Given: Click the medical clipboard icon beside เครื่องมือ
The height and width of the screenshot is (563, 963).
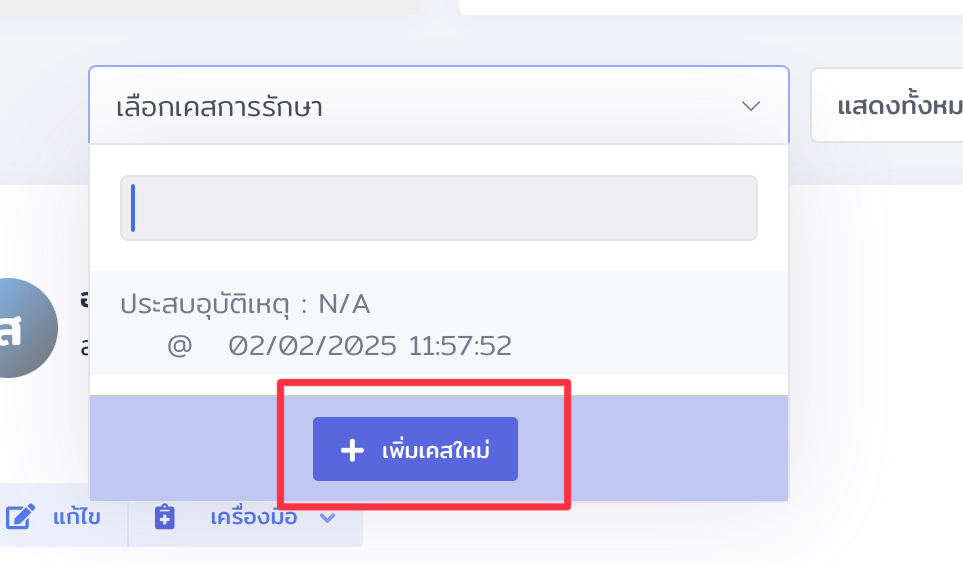Looking at the screenshot, I should (165, 517).
